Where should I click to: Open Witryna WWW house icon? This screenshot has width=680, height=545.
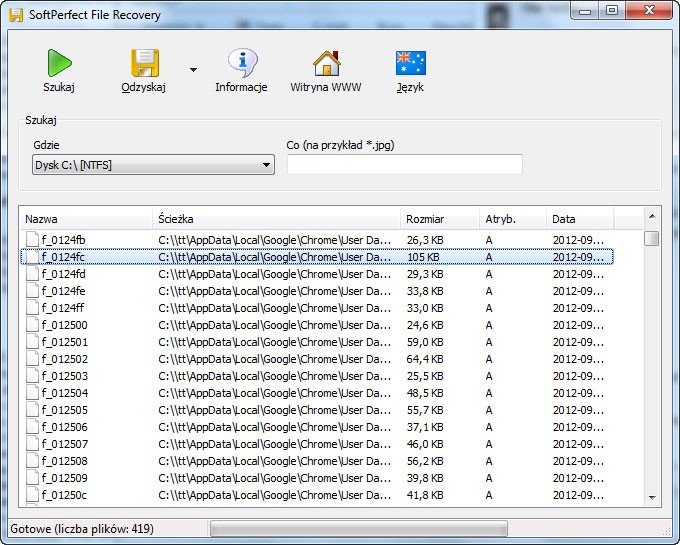325,63
